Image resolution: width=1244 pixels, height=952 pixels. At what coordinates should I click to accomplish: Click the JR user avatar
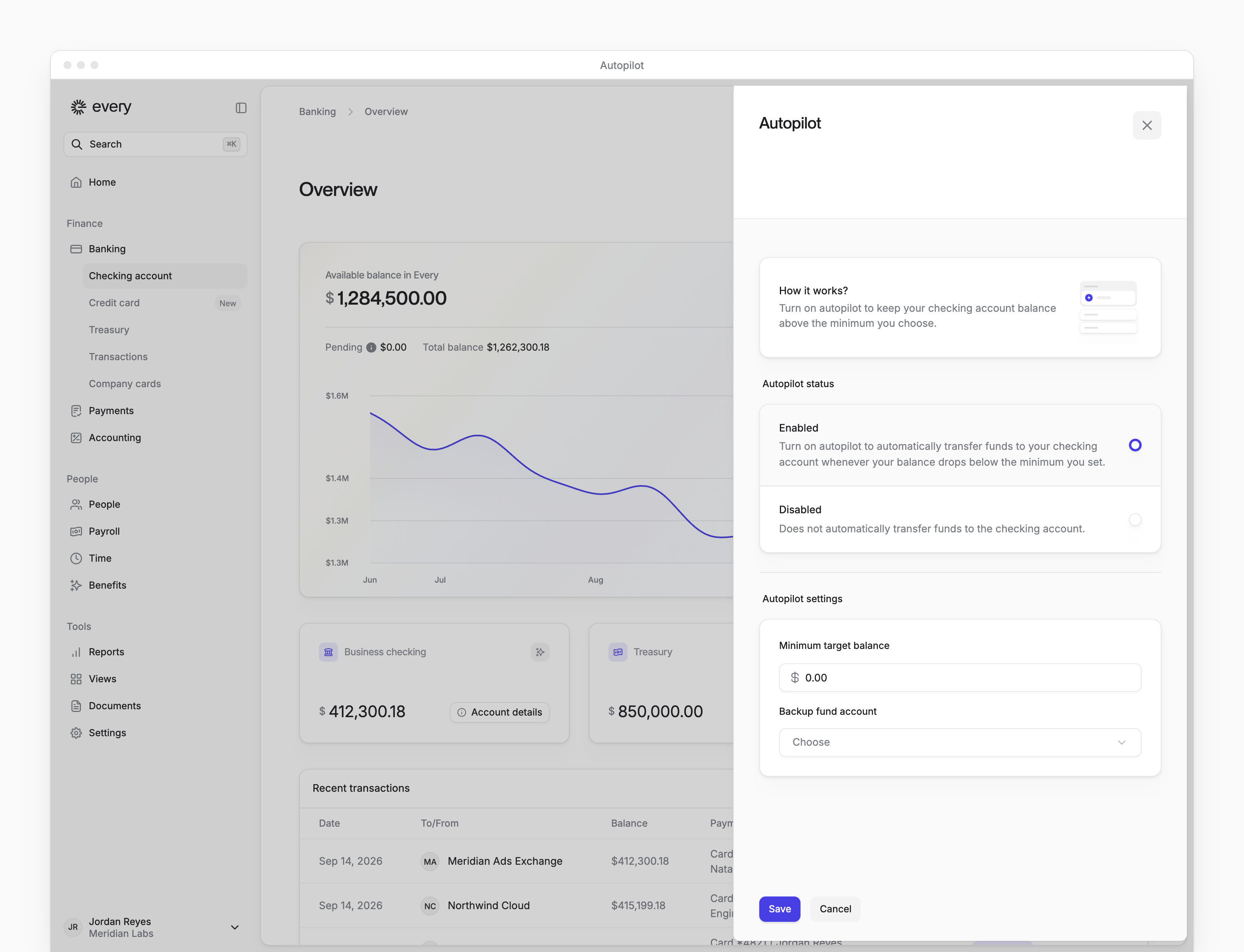coord(73,928)
